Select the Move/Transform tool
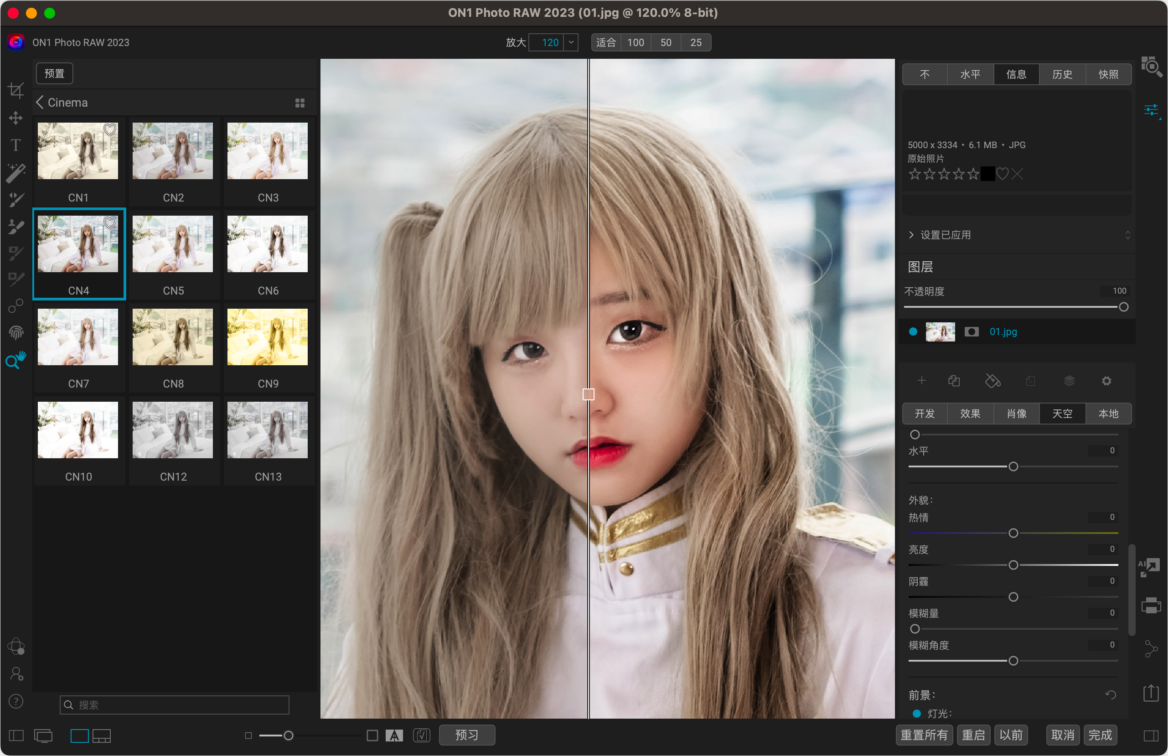 16,118
